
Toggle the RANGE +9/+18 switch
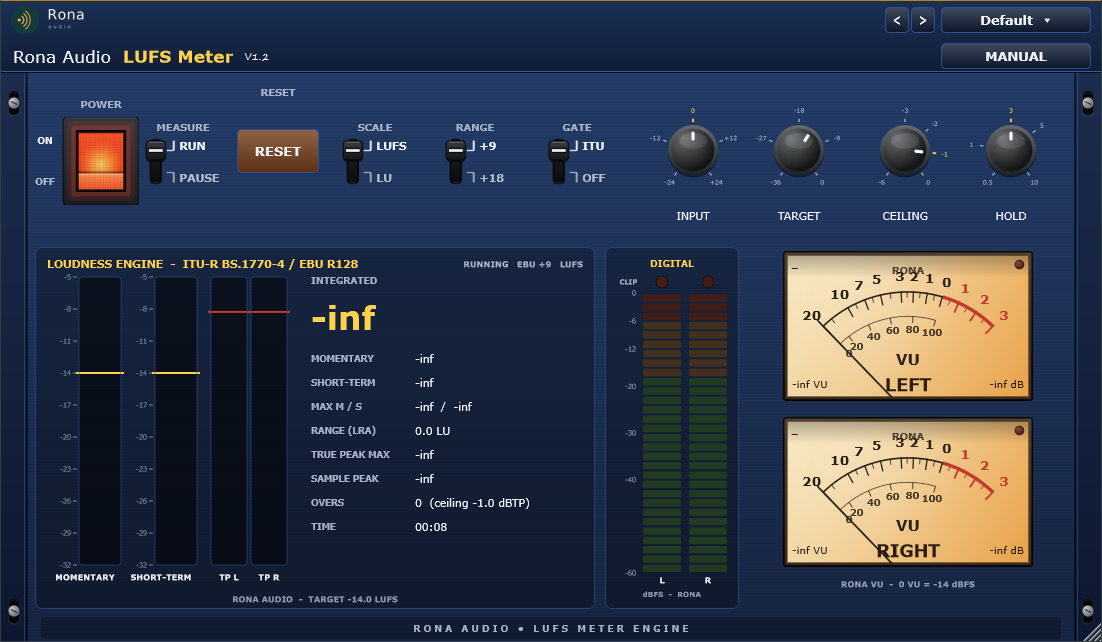456,162
